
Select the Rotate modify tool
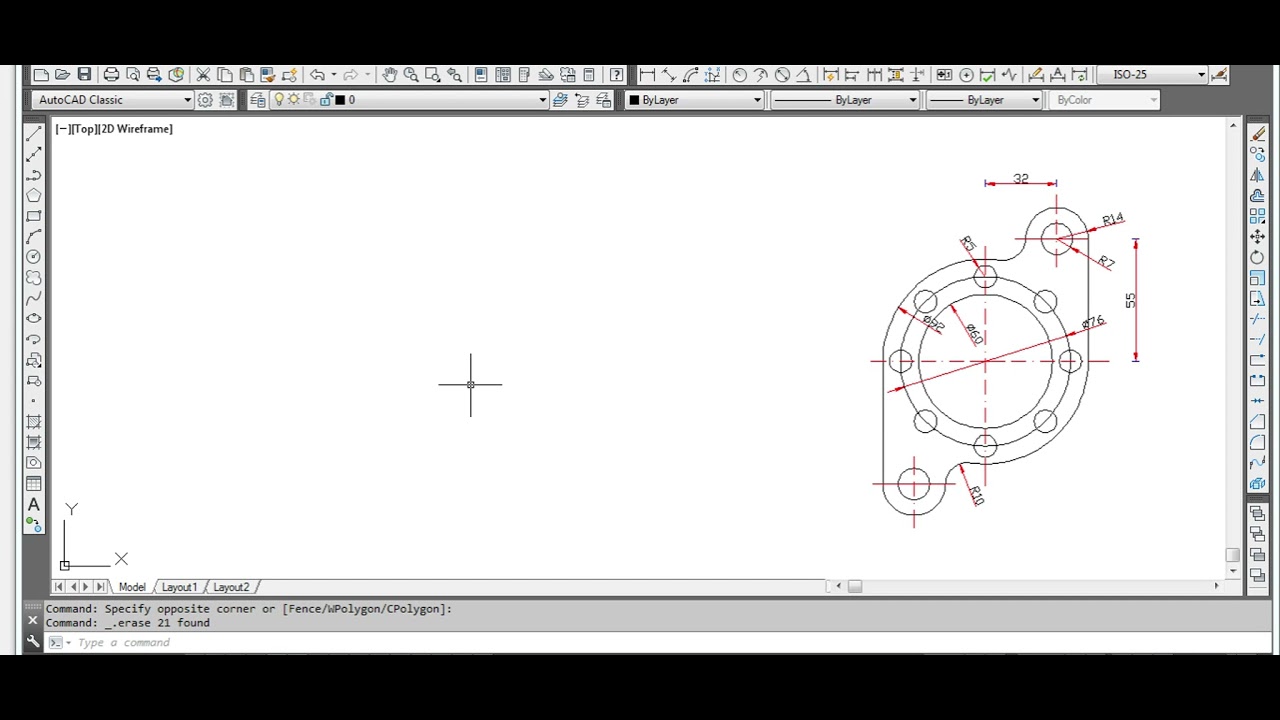1257,257
